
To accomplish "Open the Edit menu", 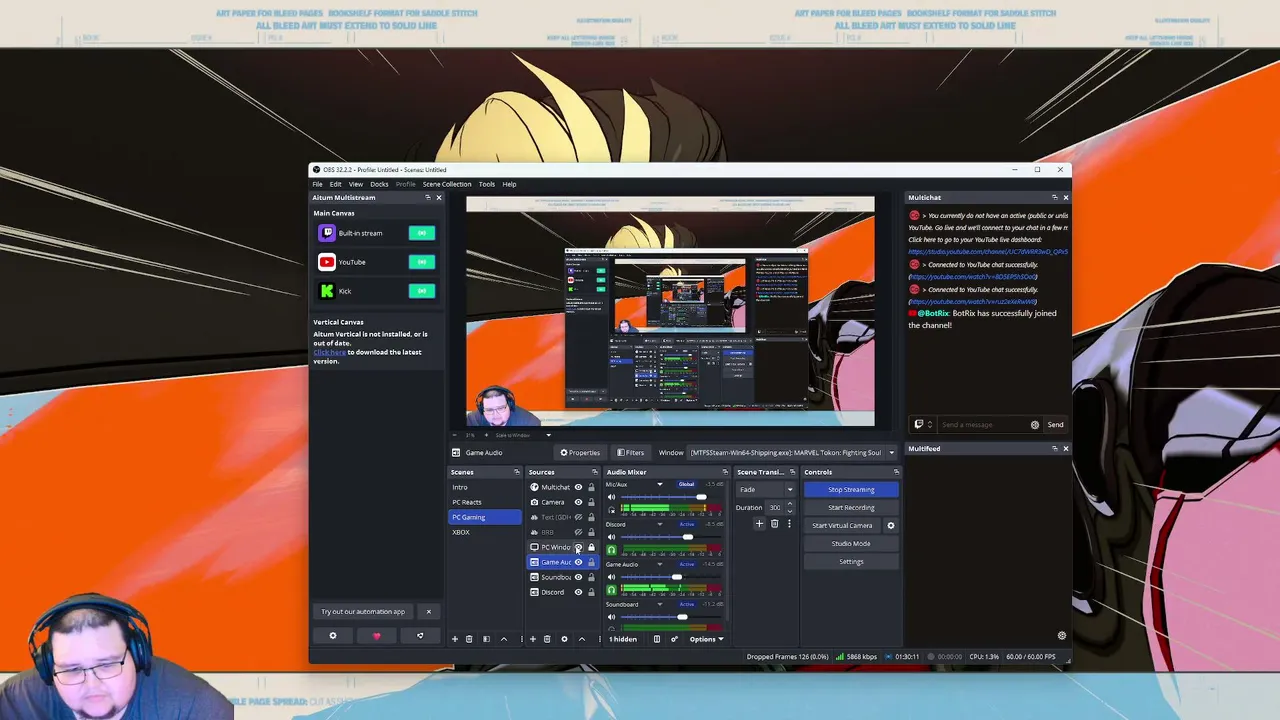I will click(x=336, y=184).
